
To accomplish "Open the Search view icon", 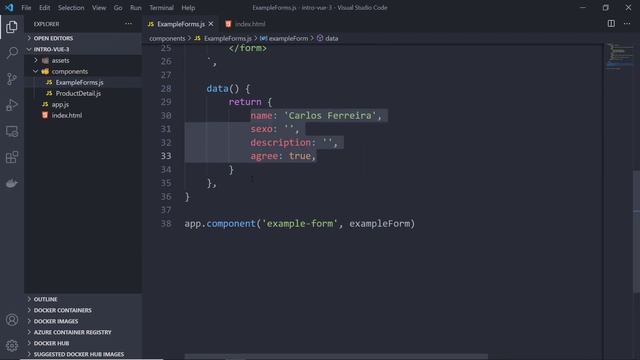I will pyautogui.click(x=12, y=53).
